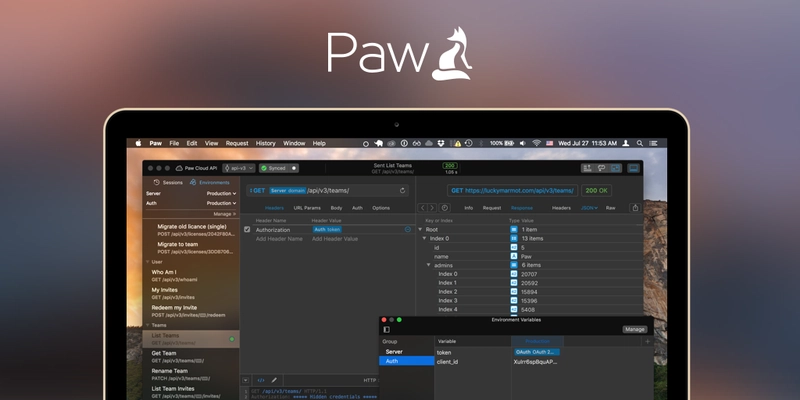Switch to the URL Params tab
800x400 pixels.
point(307,208)
